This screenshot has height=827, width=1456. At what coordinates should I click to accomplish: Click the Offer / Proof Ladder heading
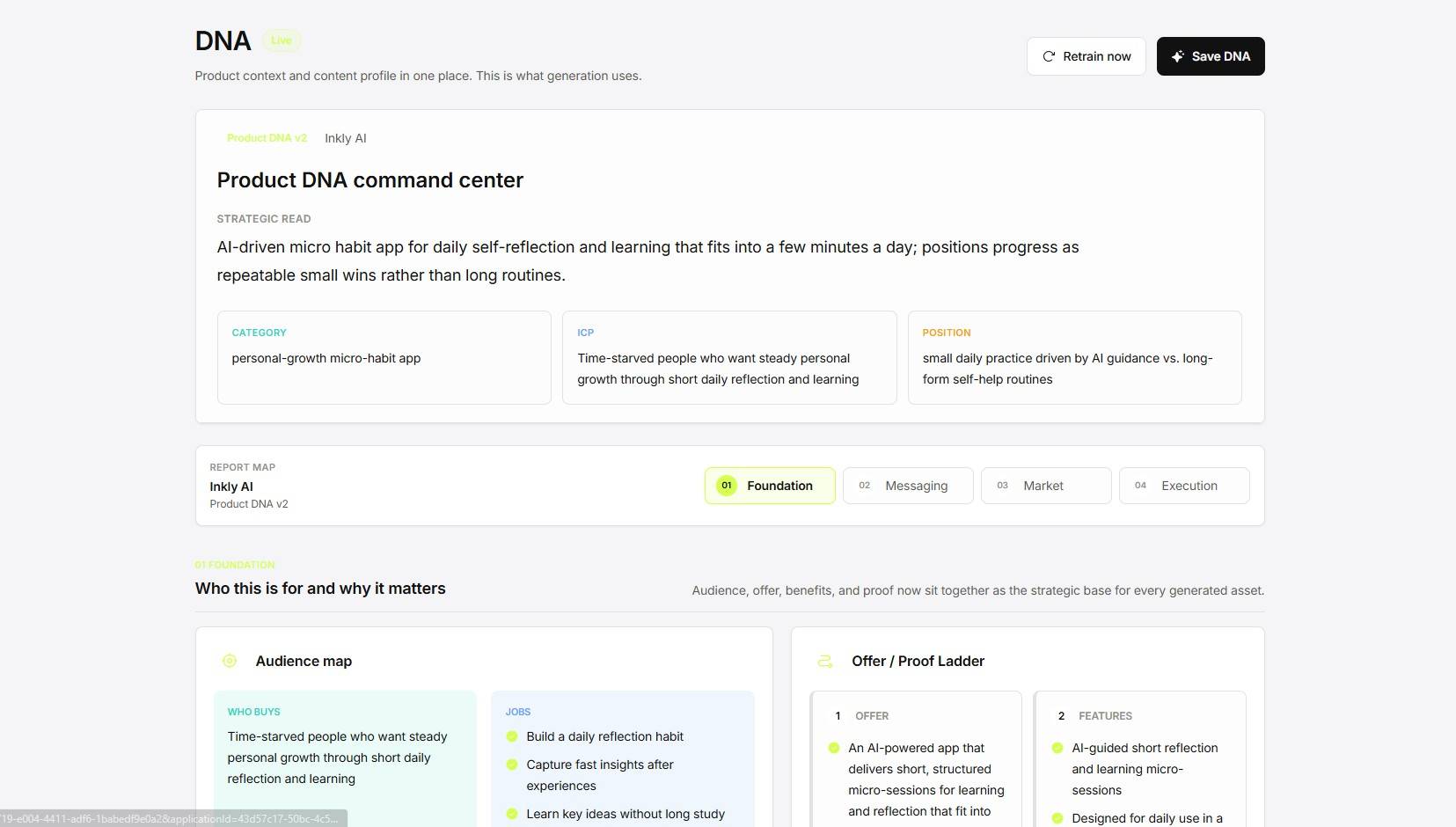(918, 661)
